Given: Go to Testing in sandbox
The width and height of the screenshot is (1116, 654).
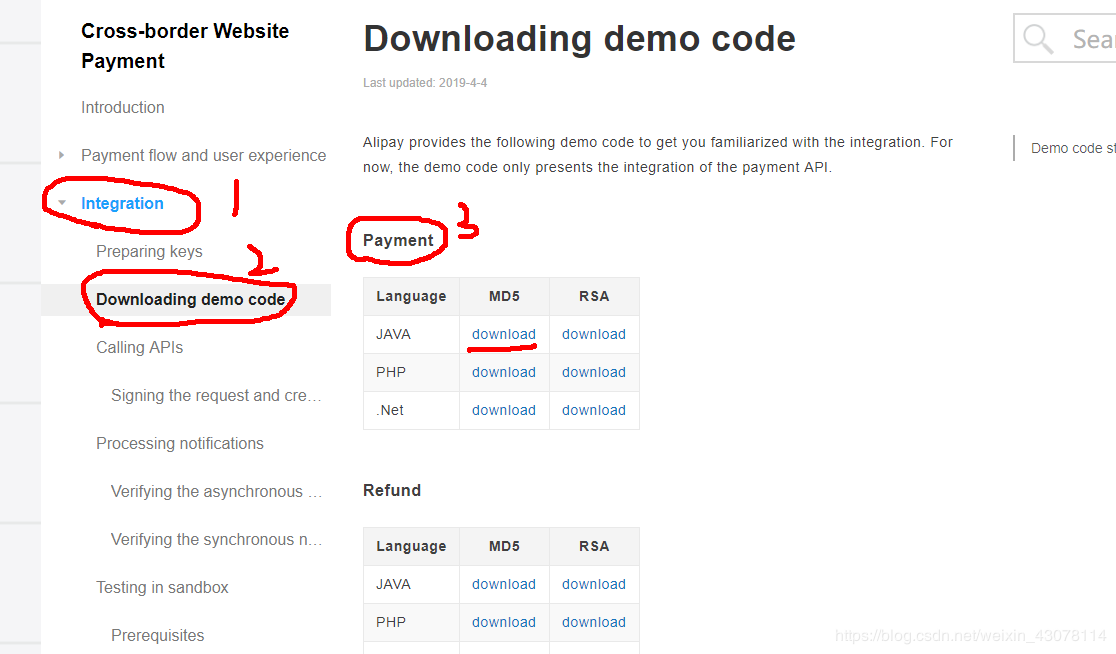Looking at the screenshot, I should (162, 588).
